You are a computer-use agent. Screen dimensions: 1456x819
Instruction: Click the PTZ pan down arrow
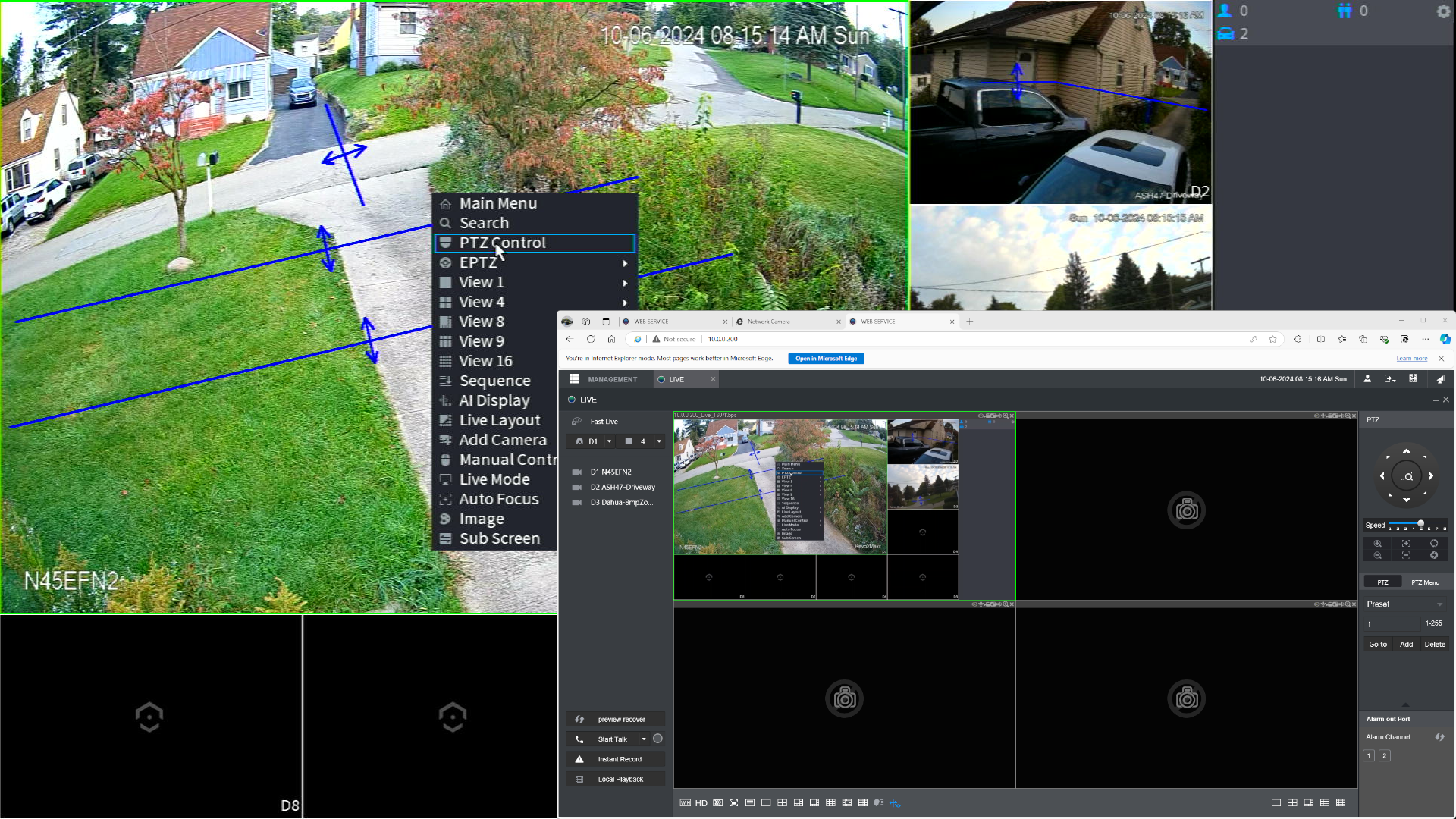tap(1407, 500)
